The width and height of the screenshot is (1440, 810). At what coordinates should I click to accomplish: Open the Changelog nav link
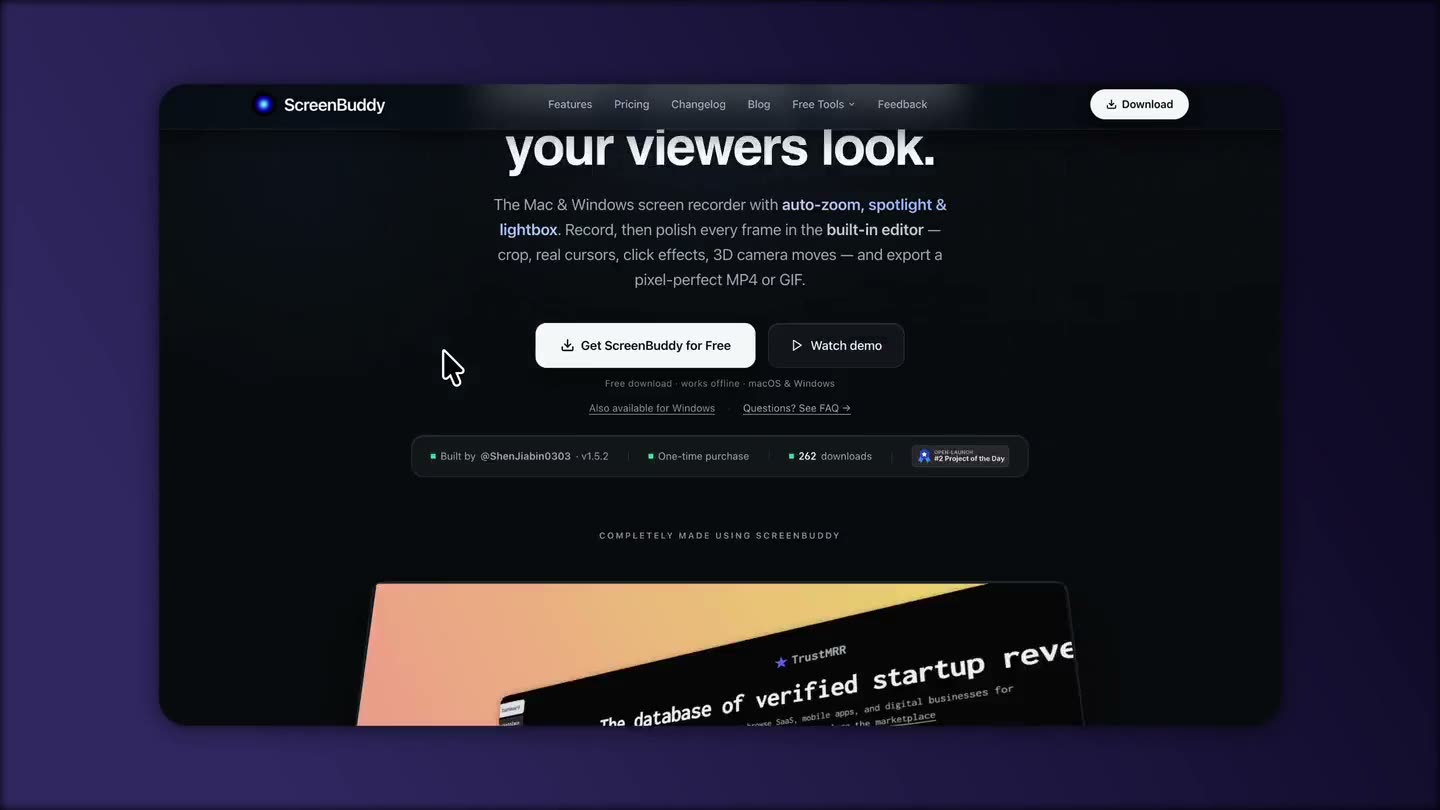[x=698, y=104]
